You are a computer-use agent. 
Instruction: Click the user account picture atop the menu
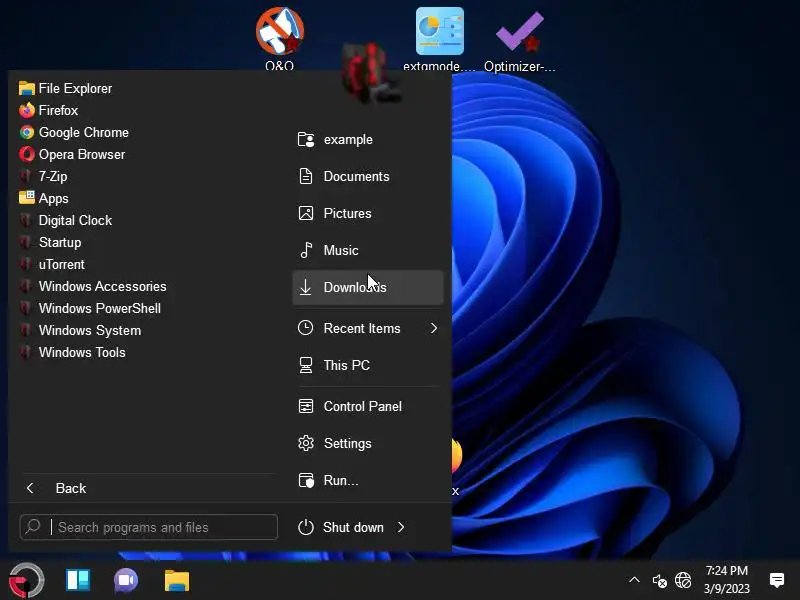[x=371, y=71]
